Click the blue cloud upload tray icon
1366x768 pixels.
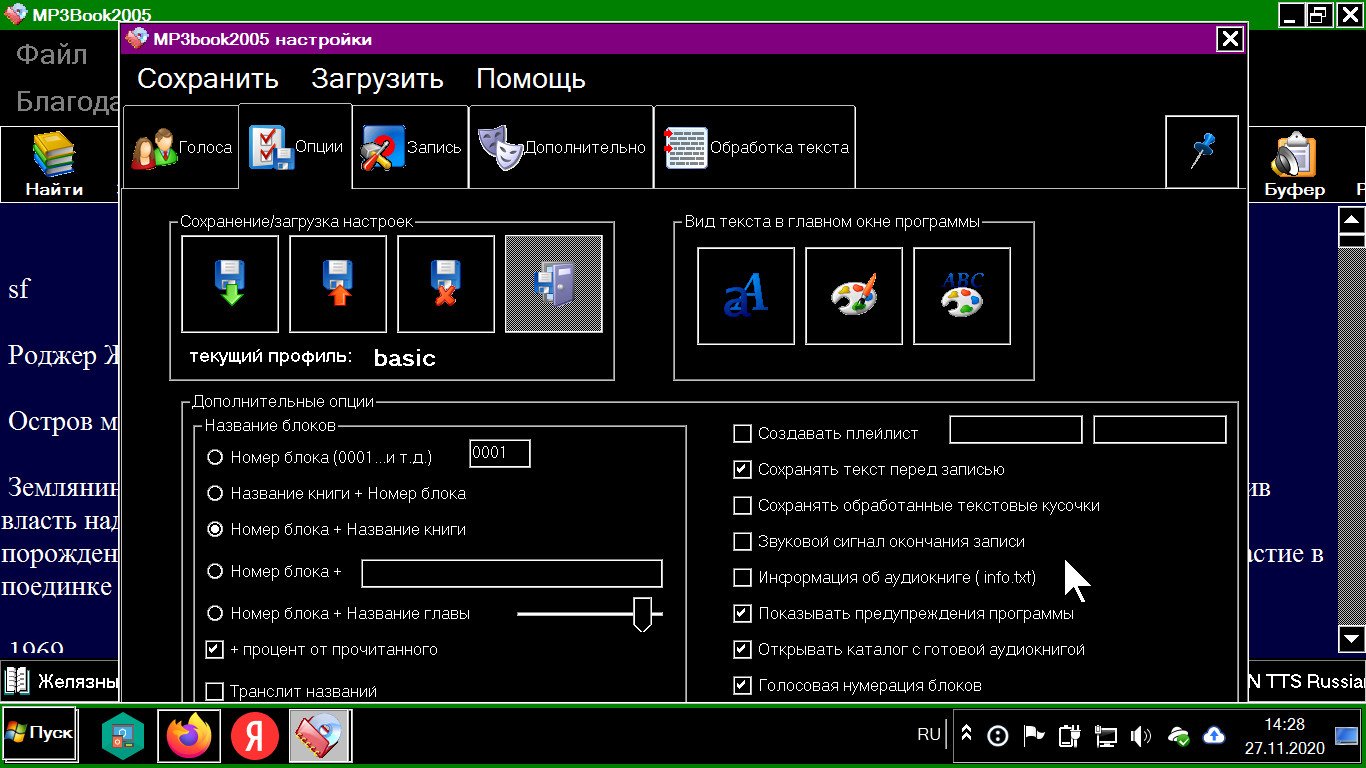pyautogui.click(x=1213, y=736)
